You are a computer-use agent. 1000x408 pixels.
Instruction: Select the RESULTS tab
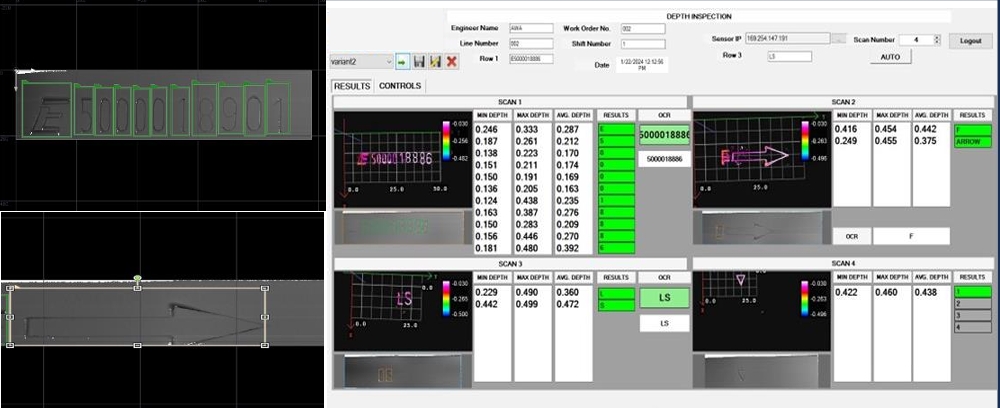[x=352, y=86]
